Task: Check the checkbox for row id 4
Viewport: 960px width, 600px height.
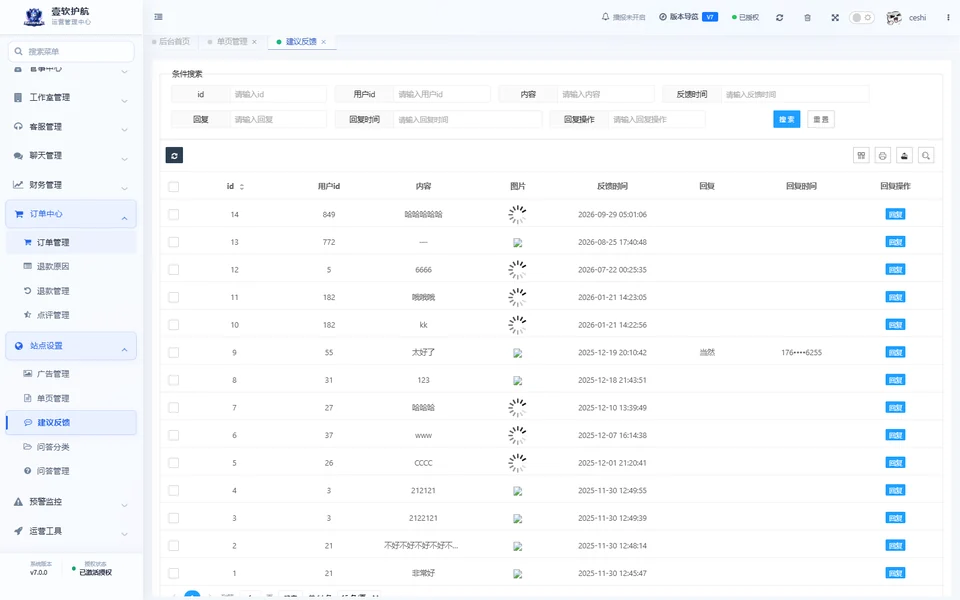Action: 174,490
